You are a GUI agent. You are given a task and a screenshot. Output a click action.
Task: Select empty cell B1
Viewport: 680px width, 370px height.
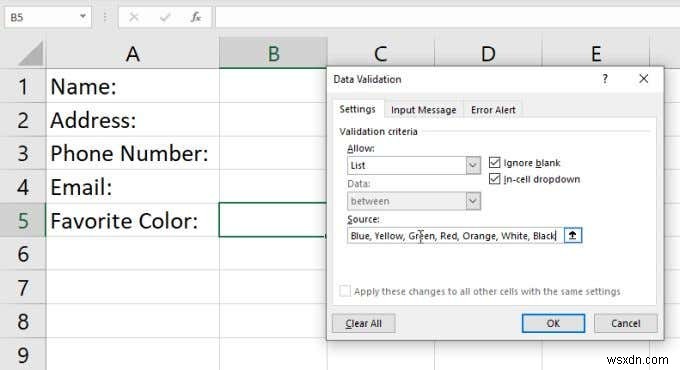pyautogui.click(x=273, y=86)
